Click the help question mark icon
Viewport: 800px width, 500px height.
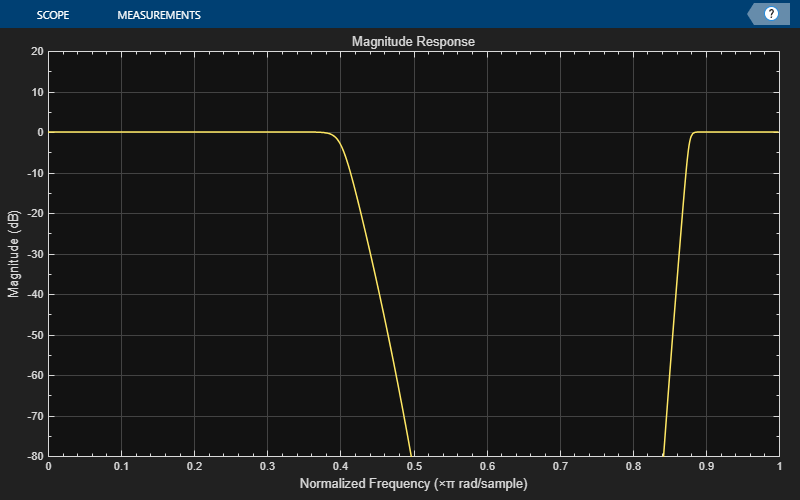pyautogui.click(x=771, y=14)
